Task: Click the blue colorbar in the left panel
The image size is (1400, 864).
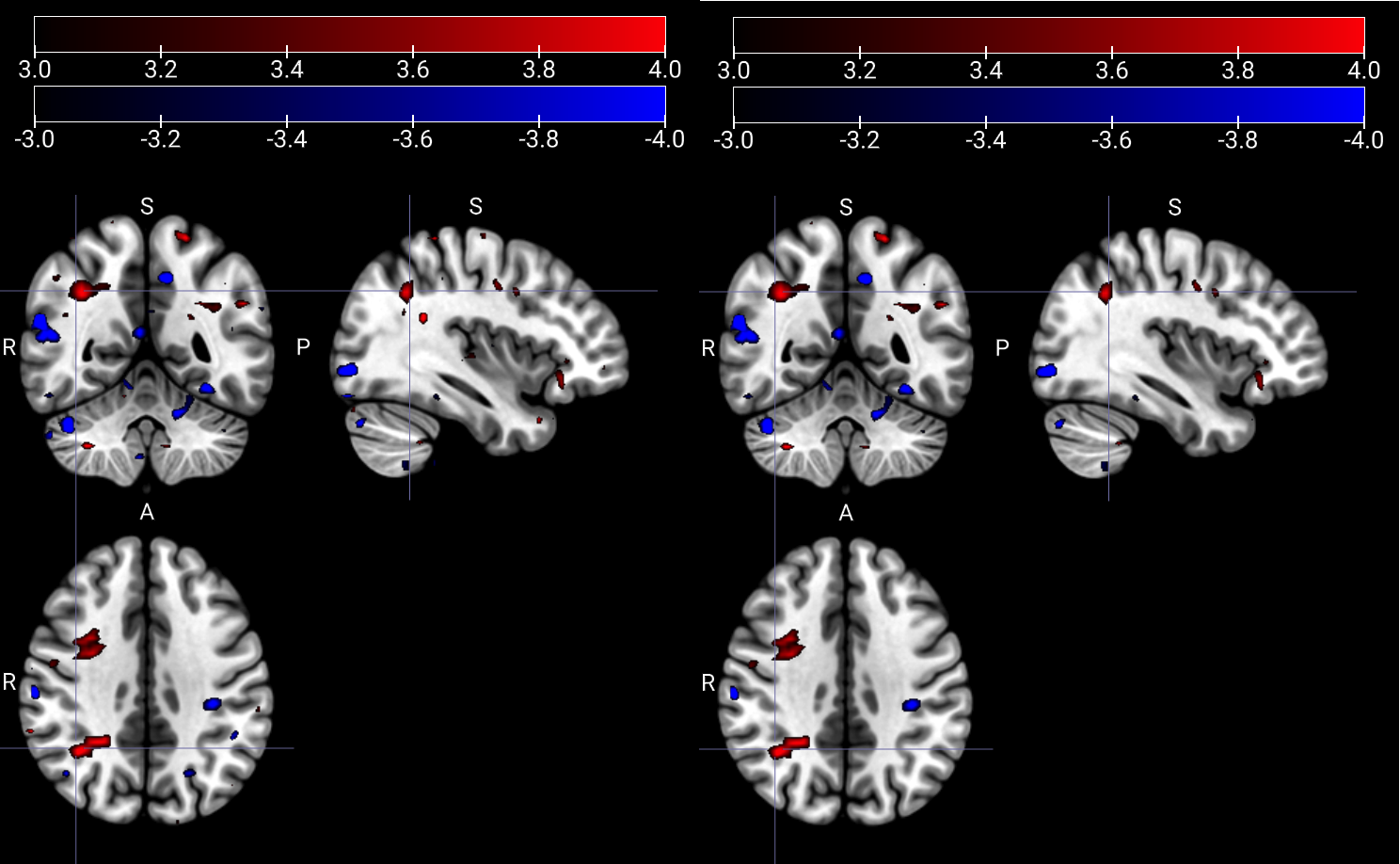Action: (x=349, y=104)
